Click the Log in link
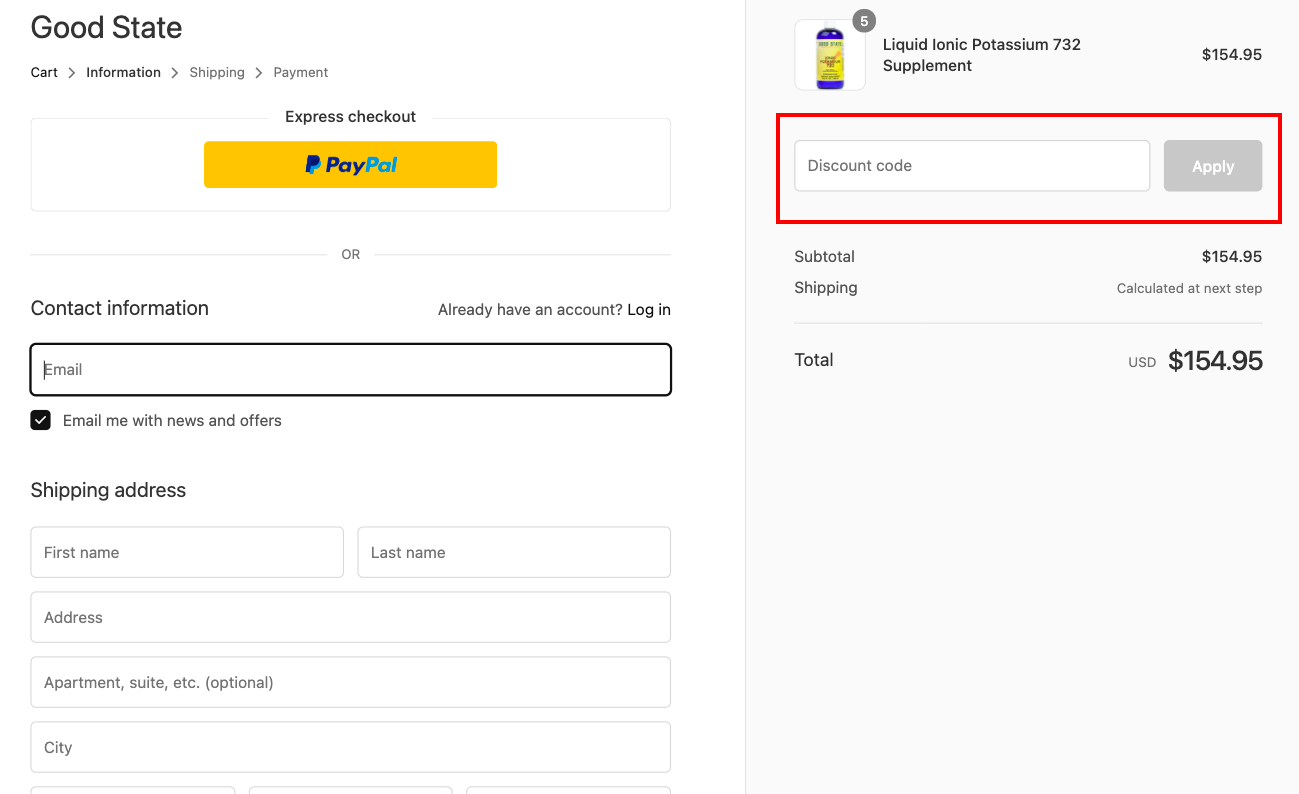Viewport: 1299px width, 794px height. click(649, 310)
